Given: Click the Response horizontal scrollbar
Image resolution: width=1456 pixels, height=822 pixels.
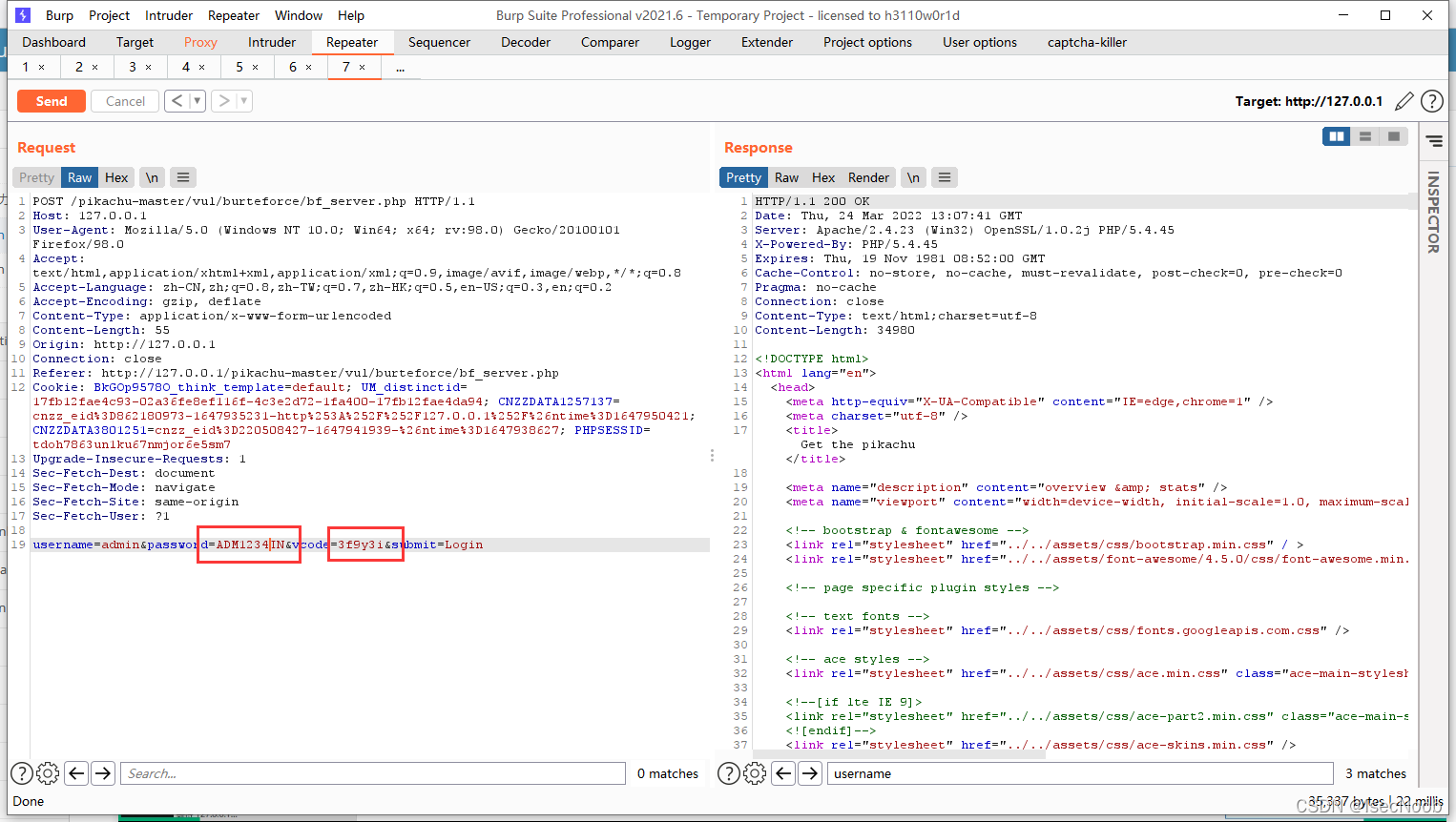Looking at the screenshot, I should [x=900, y=754].
